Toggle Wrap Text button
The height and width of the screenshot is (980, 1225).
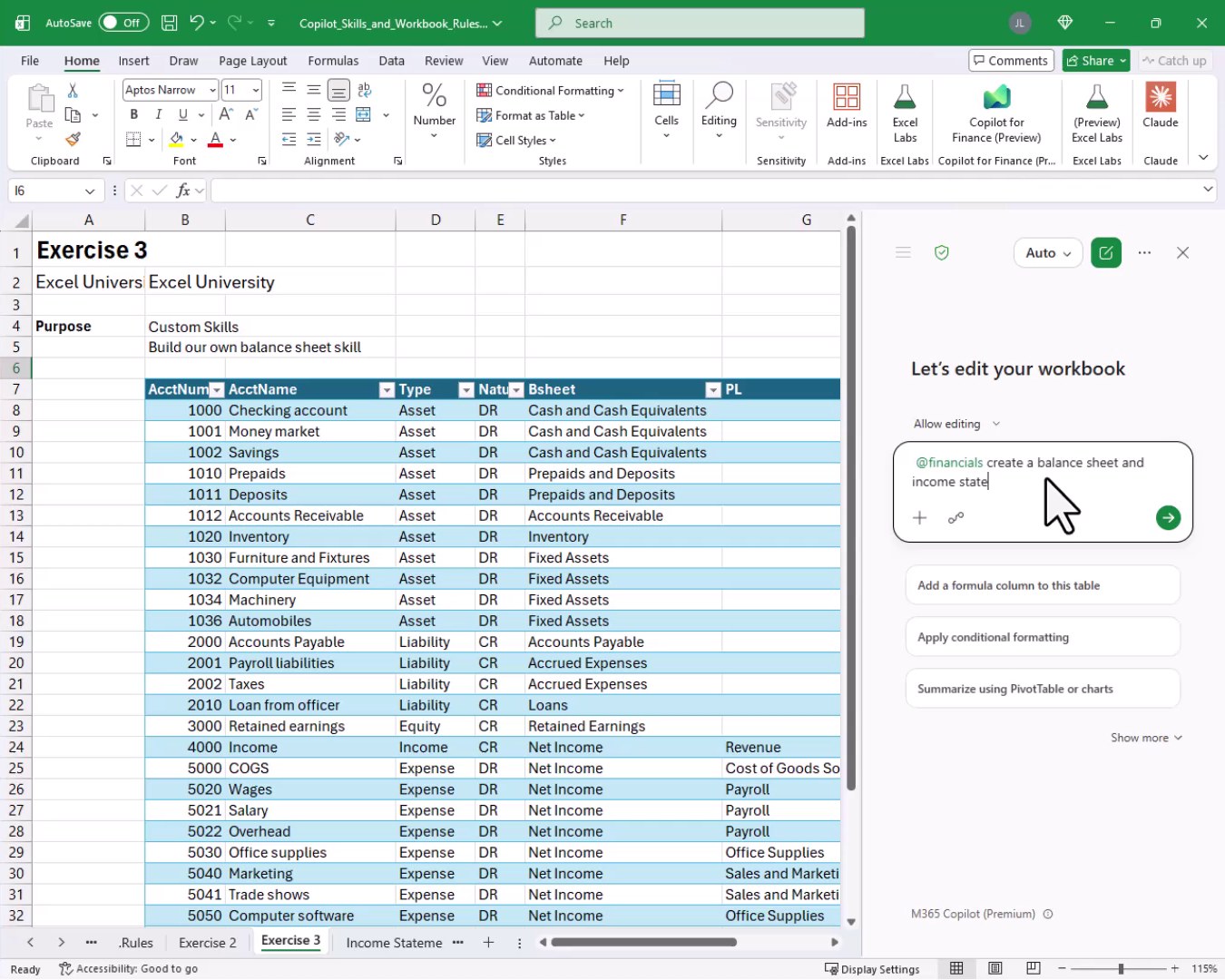364,90
